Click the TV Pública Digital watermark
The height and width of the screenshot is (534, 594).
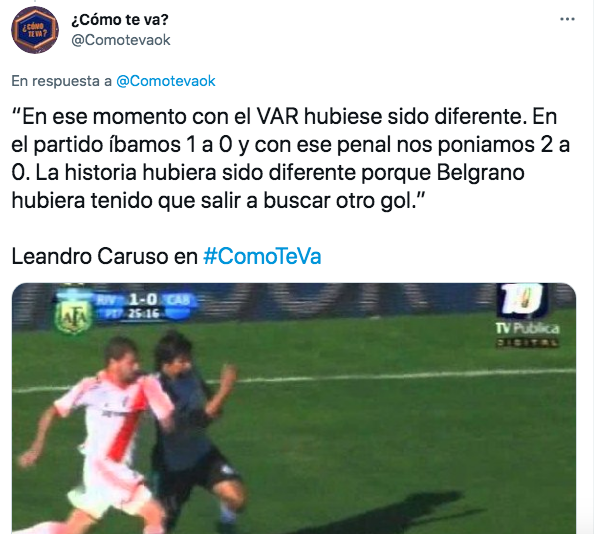tap(527, 335)
